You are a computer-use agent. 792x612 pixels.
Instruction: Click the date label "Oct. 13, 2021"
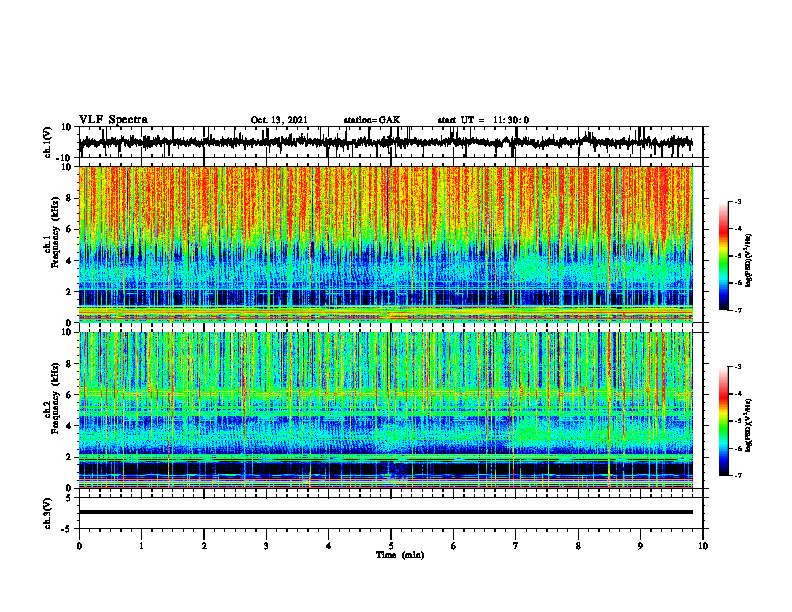(x=279, y=120)
